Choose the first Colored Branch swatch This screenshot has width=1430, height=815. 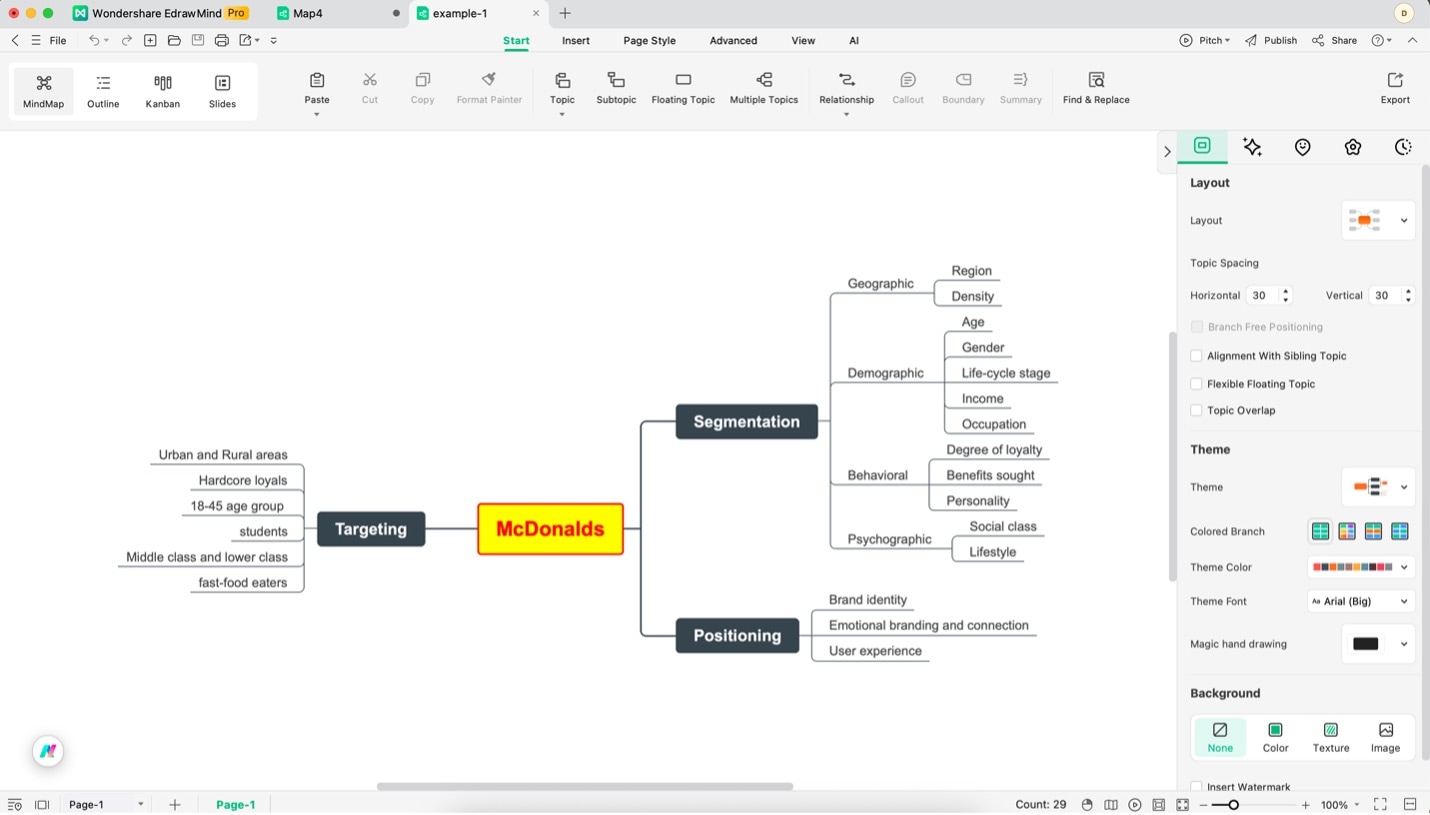(1320, 532)
